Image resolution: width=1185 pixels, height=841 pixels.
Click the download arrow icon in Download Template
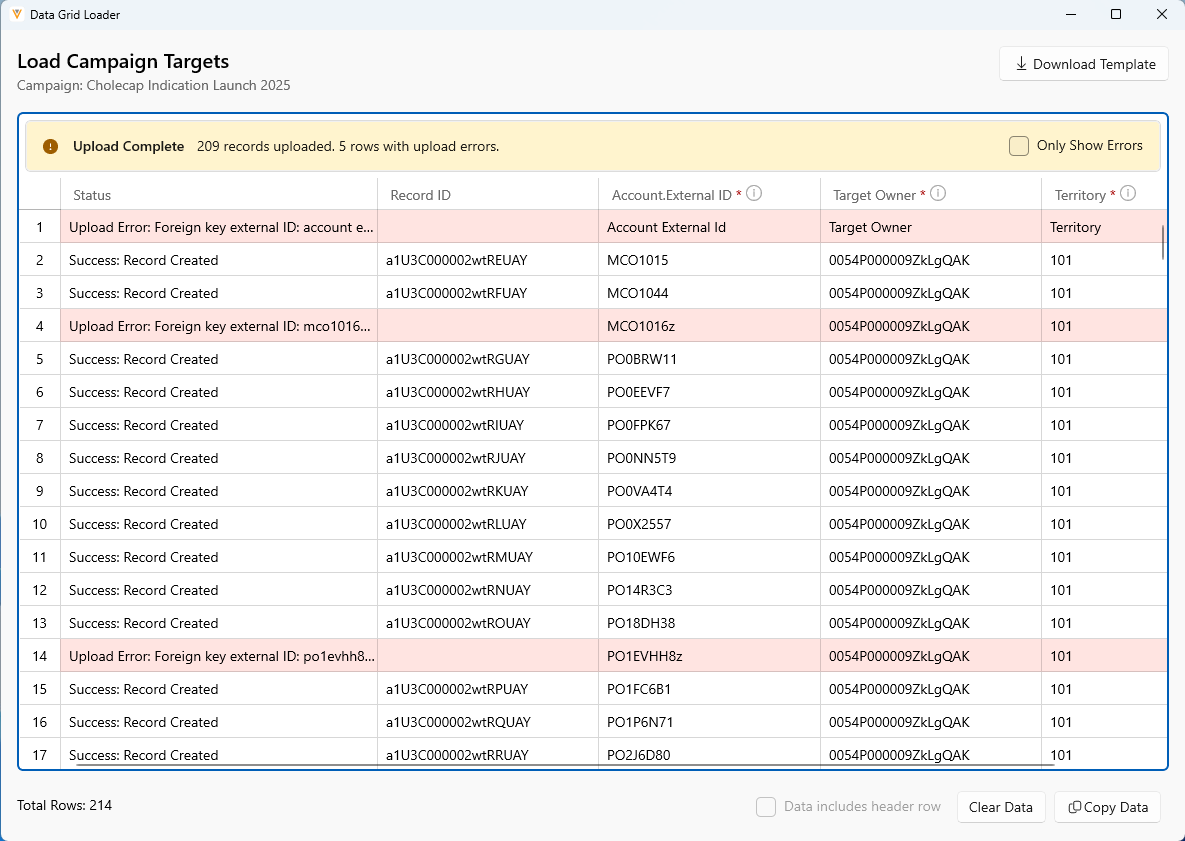click(1021, 64)
